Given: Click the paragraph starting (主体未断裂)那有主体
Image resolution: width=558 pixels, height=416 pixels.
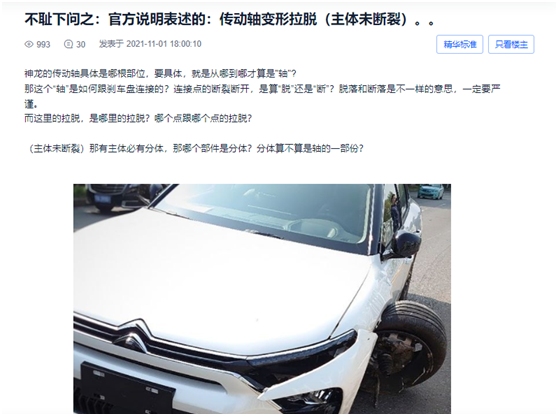Looking at the screenshot, I should pyautogui.click(x=195, y=148).
